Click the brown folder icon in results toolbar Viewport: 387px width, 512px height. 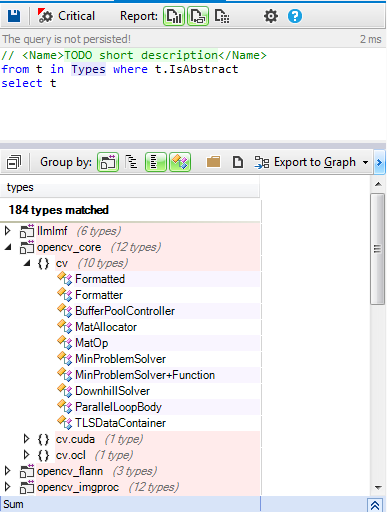(x=213, y=162)
